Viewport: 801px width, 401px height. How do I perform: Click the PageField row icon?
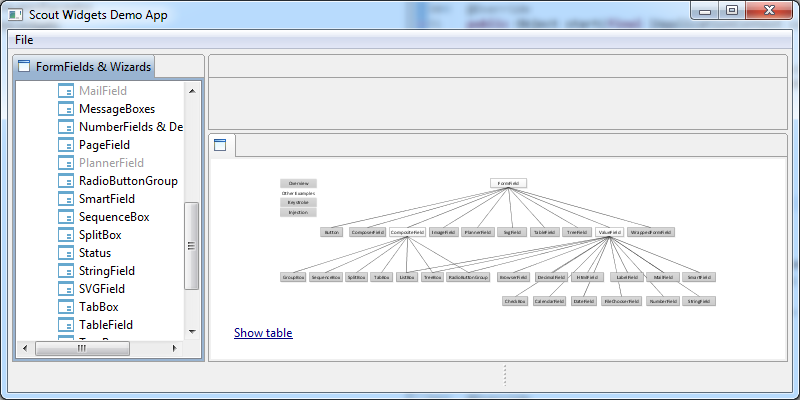coord(66,145)
